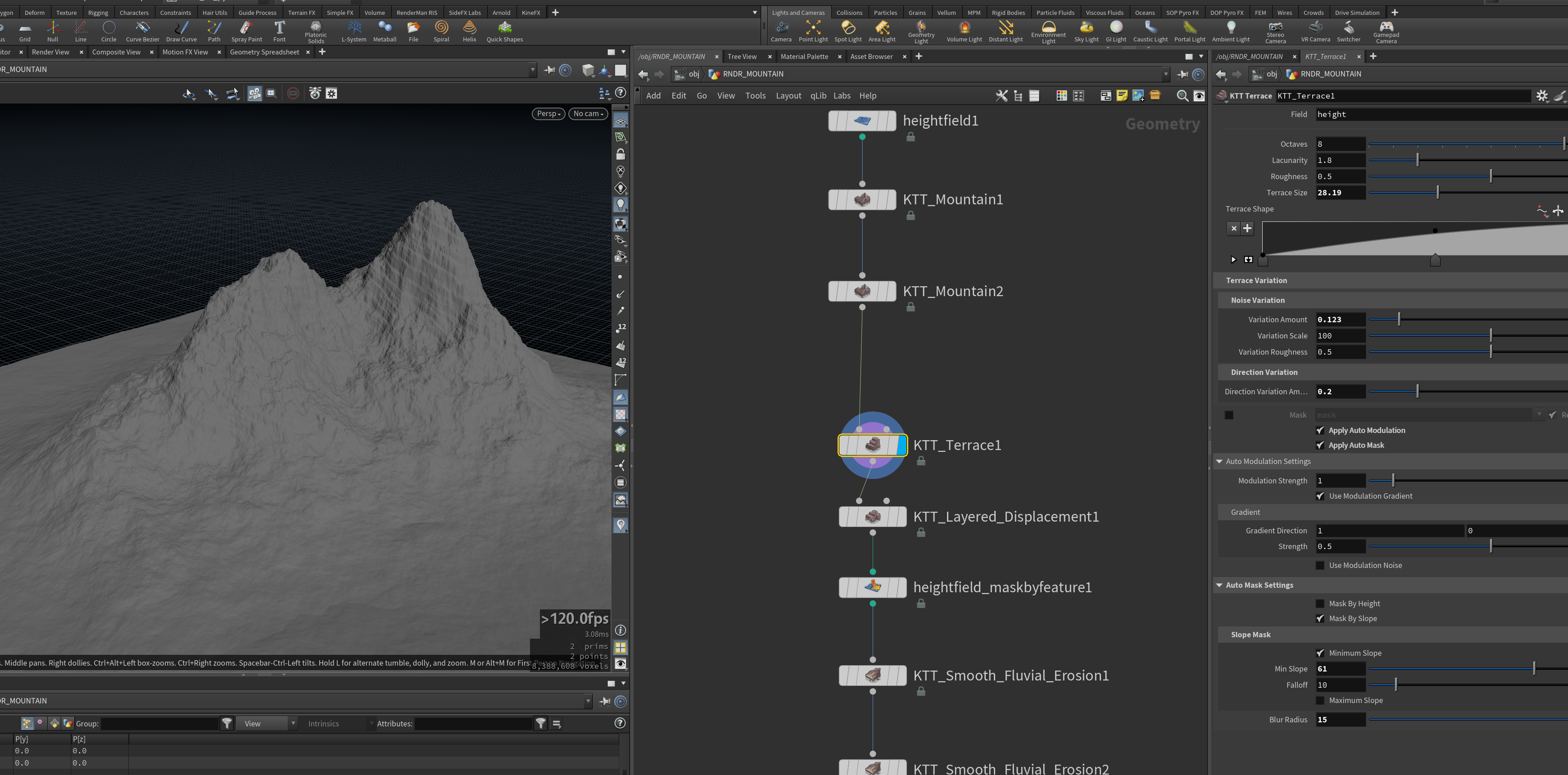Open the Labs menu in network editor

point(842,95)
